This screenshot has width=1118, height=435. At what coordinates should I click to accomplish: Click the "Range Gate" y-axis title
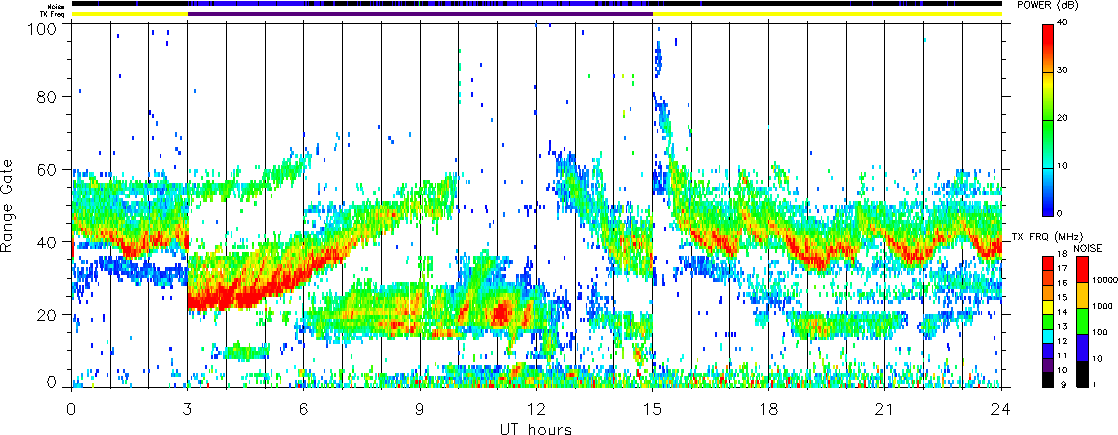click(x=9, y=206)
